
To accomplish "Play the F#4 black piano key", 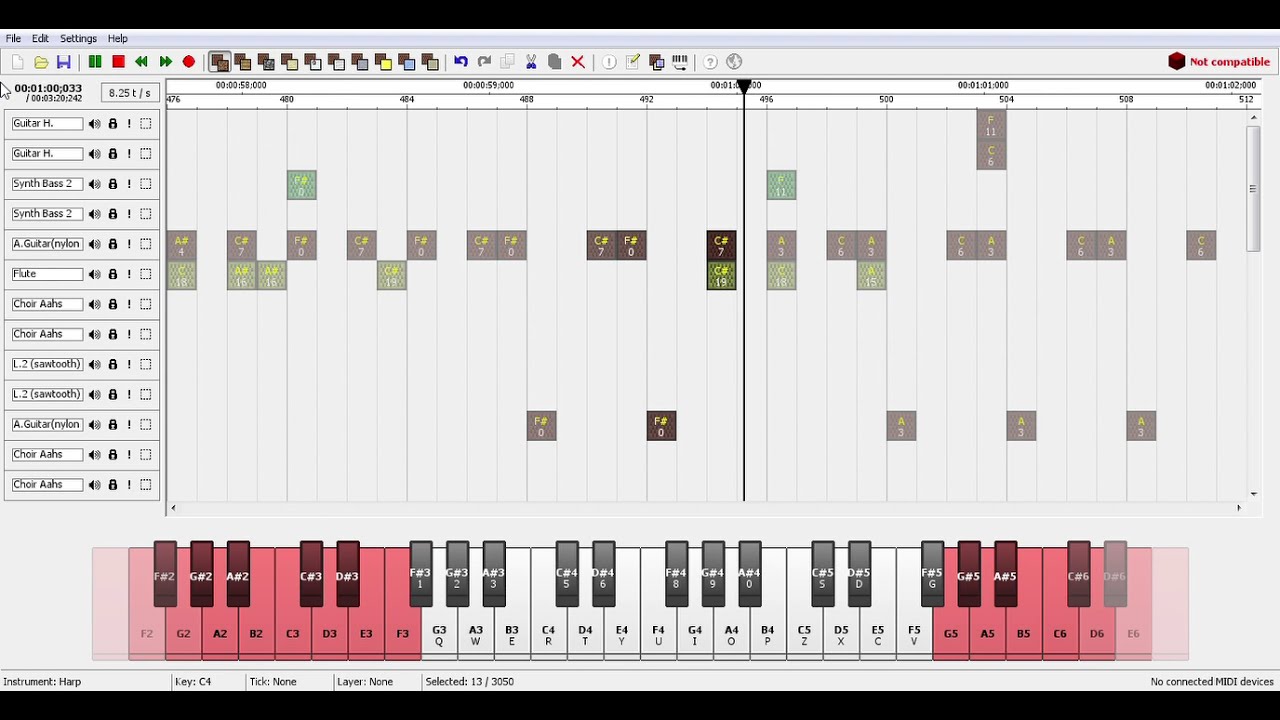I will coord(676,575).
